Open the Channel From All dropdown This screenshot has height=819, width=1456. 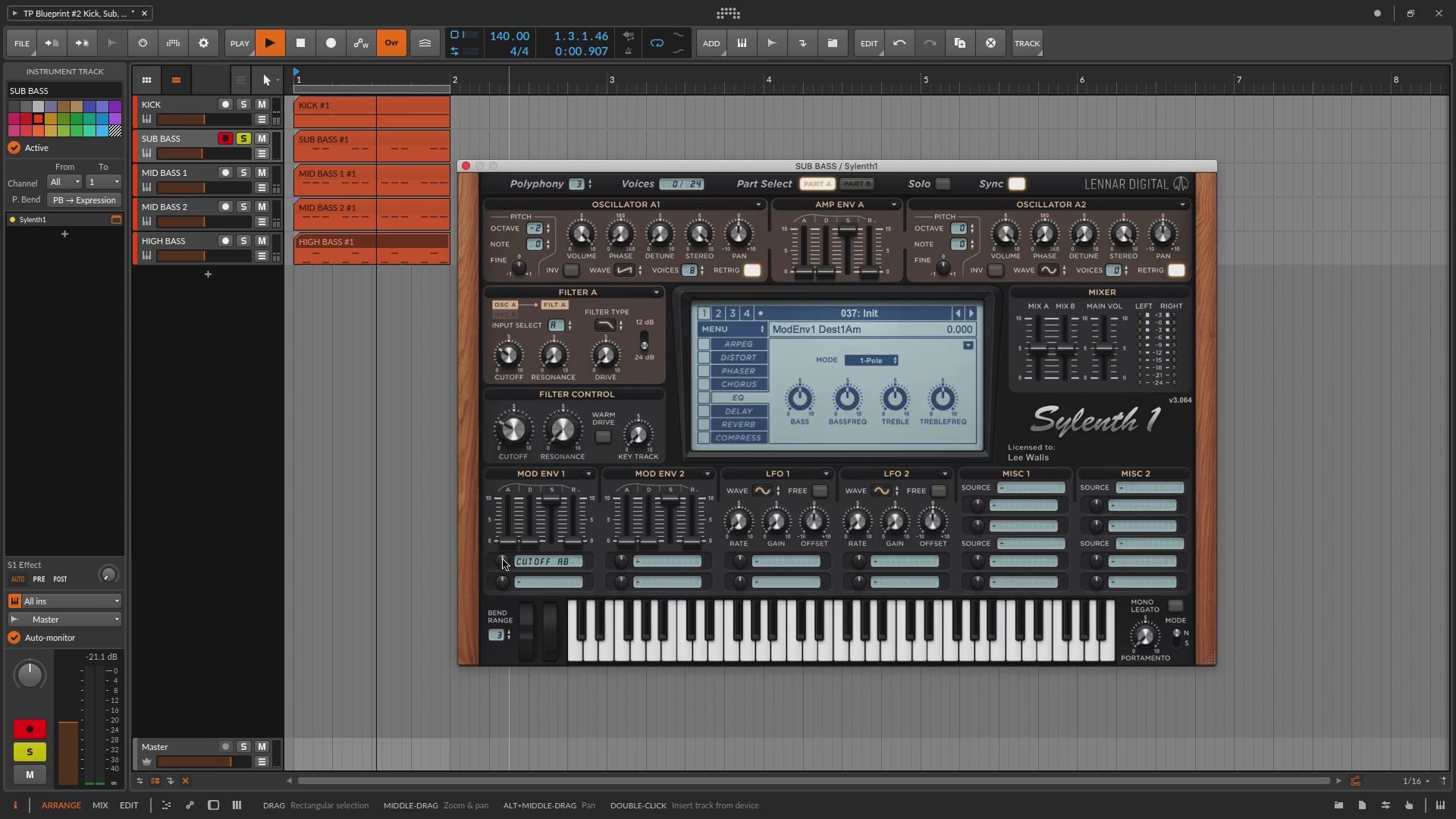pyautogui.click(x=64, y=182)
